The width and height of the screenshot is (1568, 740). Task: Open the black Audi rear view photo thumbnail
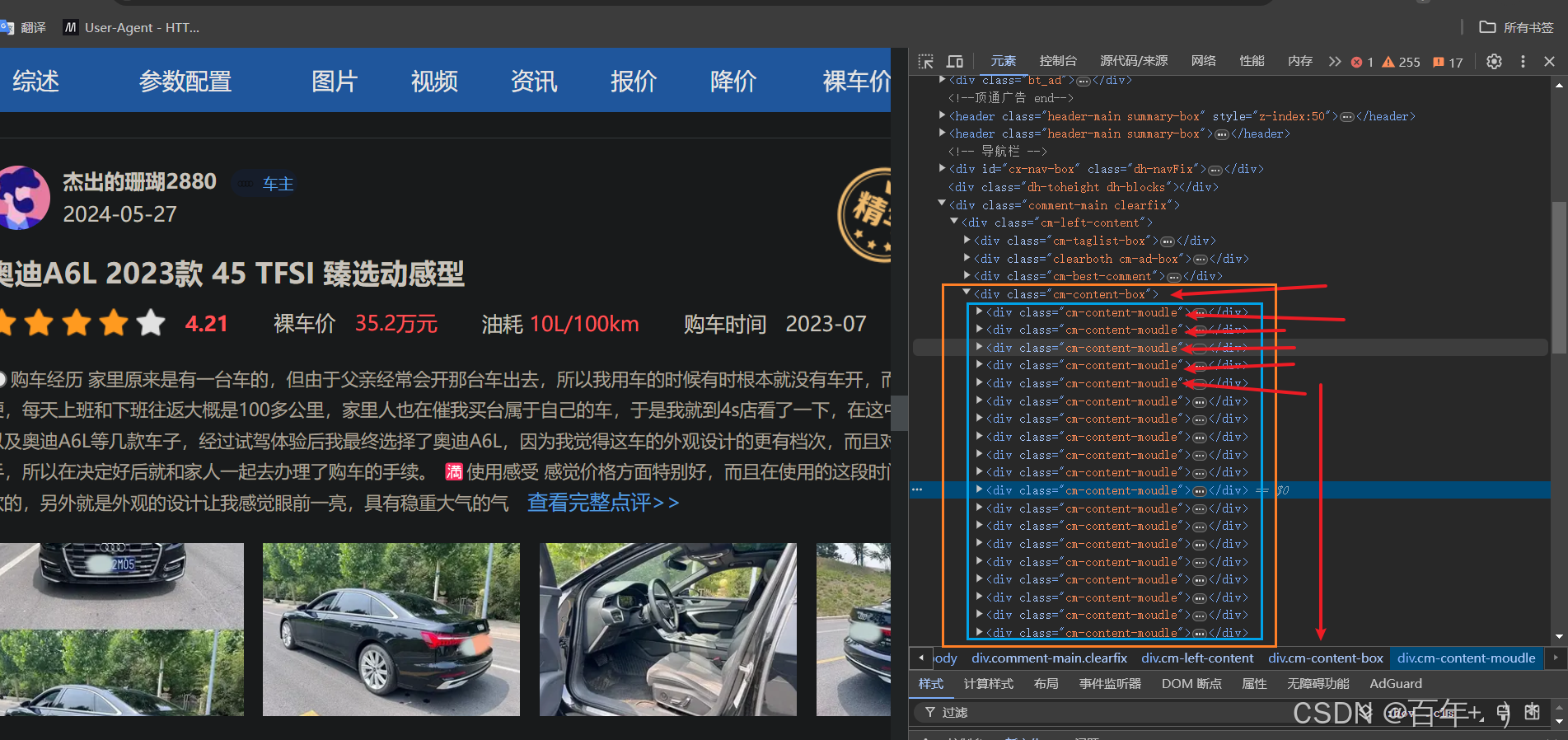[x=391, y=630]
